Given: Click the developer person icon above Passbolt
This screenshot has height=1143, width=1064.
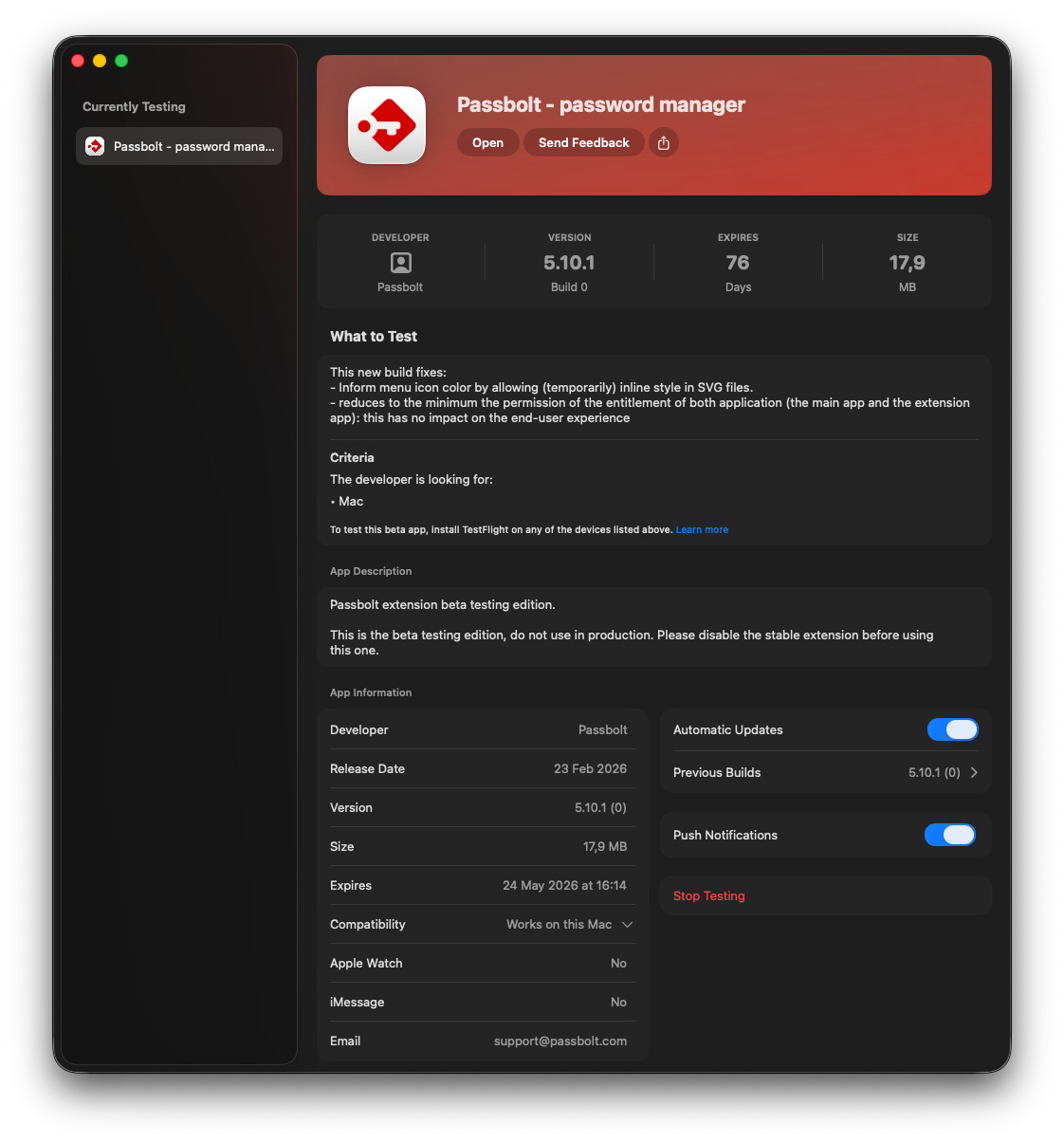Looking at the screenshot, I should [401, 263].
